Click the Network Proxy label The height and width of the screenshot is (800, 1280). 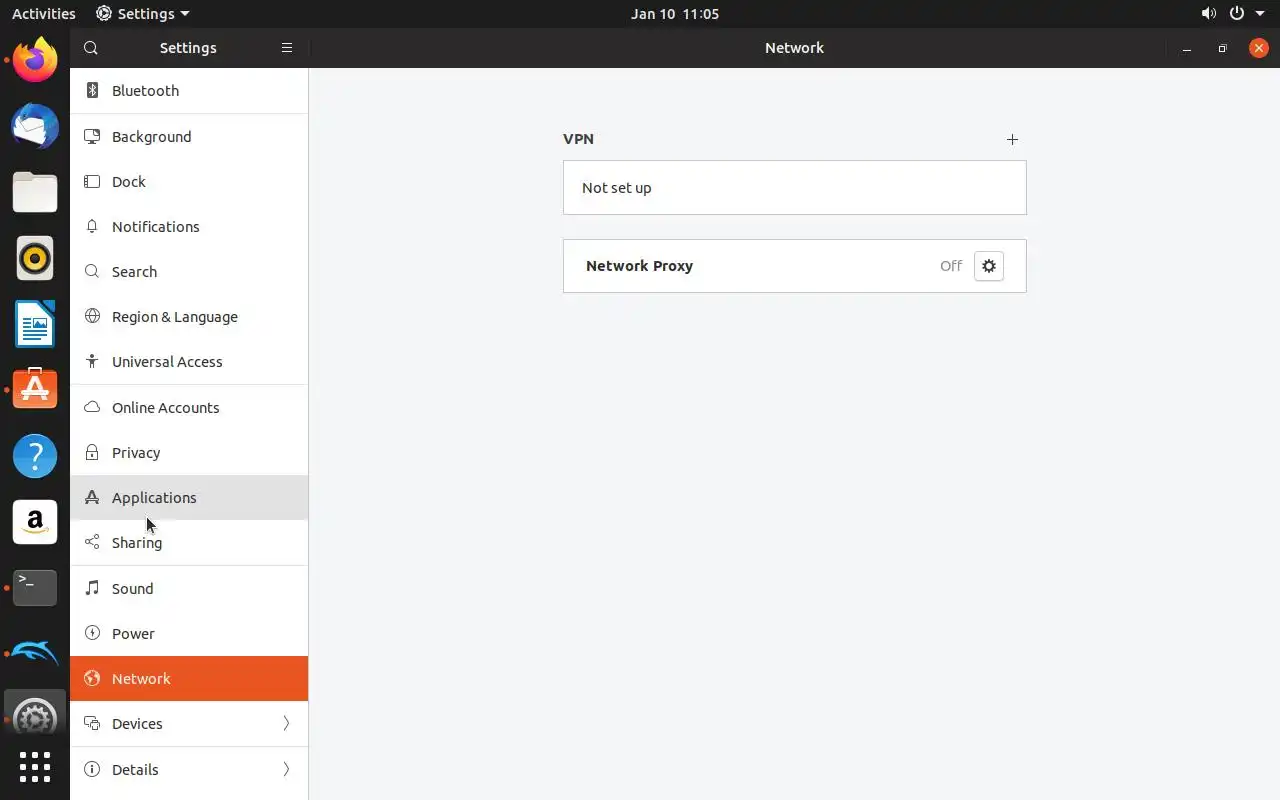(640, 266)
